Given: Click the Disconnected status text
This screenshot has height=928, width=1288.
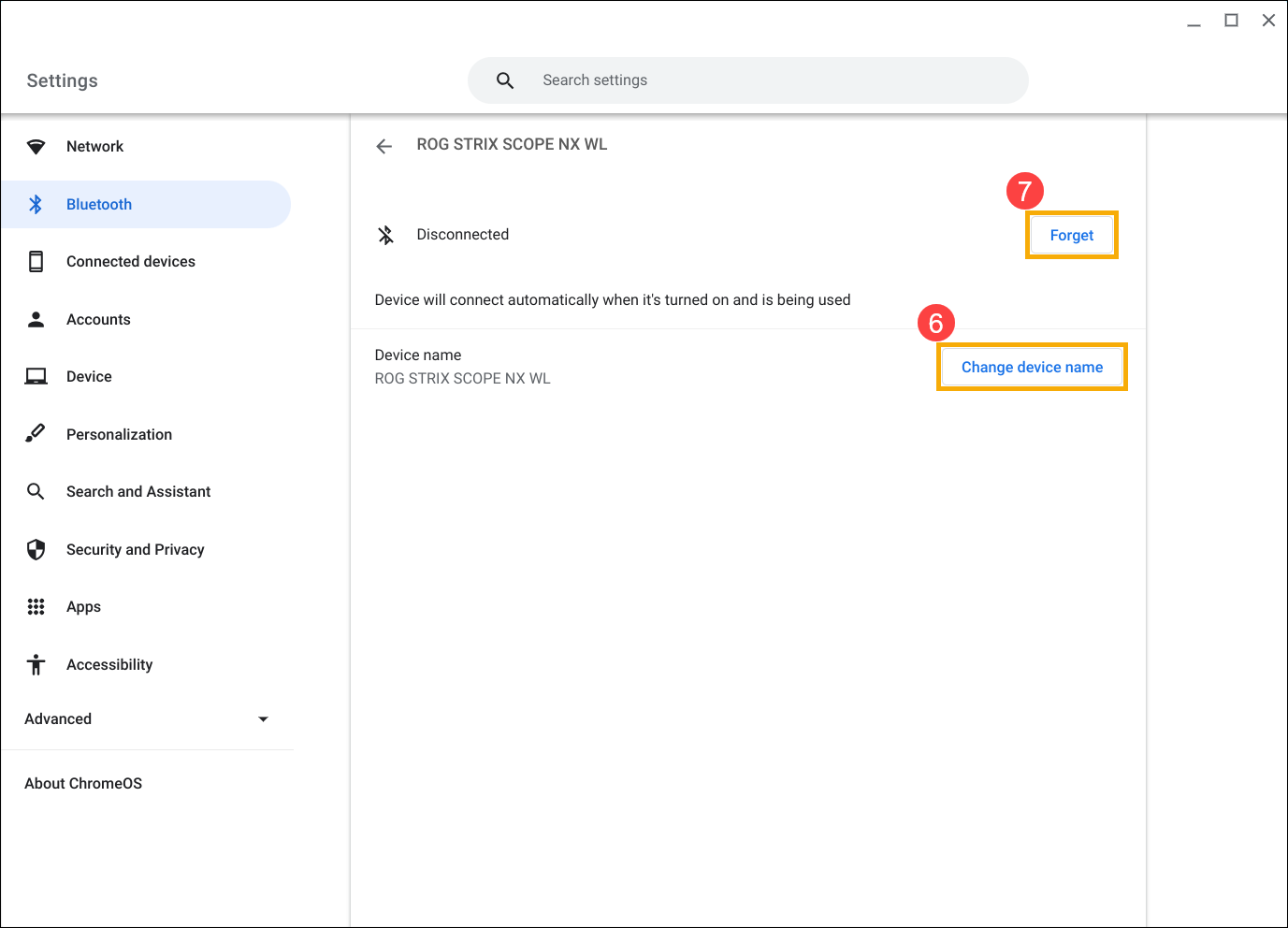Looking at the screenshot, I should pos(463,235).
